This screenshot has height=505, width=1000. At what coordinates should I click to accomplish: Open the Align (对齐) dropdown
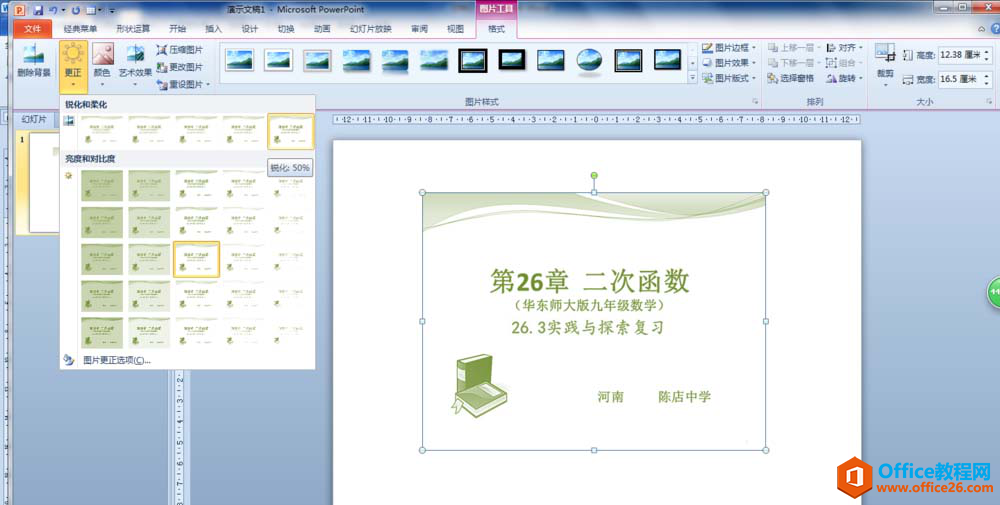click(x=844, y=48)
